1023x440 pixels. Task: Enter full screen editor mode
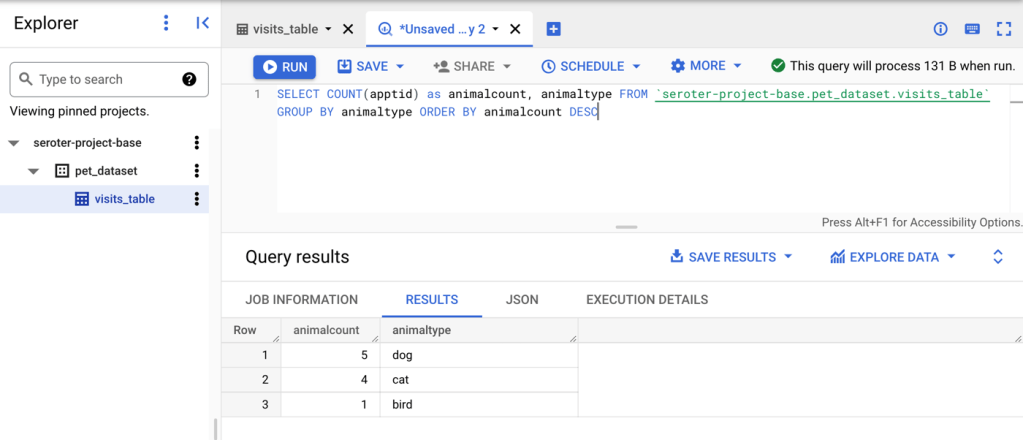tap(1003, 29)
